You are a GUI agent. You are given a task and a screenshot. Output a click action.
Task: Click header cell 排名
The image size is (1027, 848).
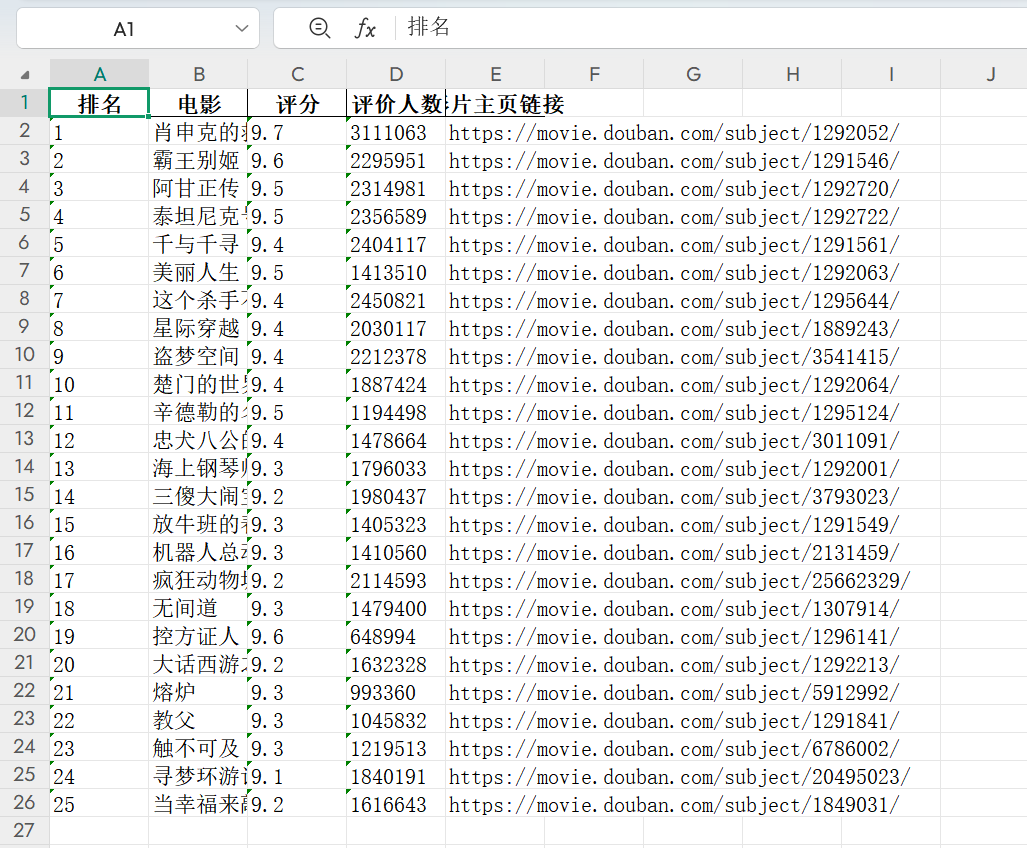(100, 103)
